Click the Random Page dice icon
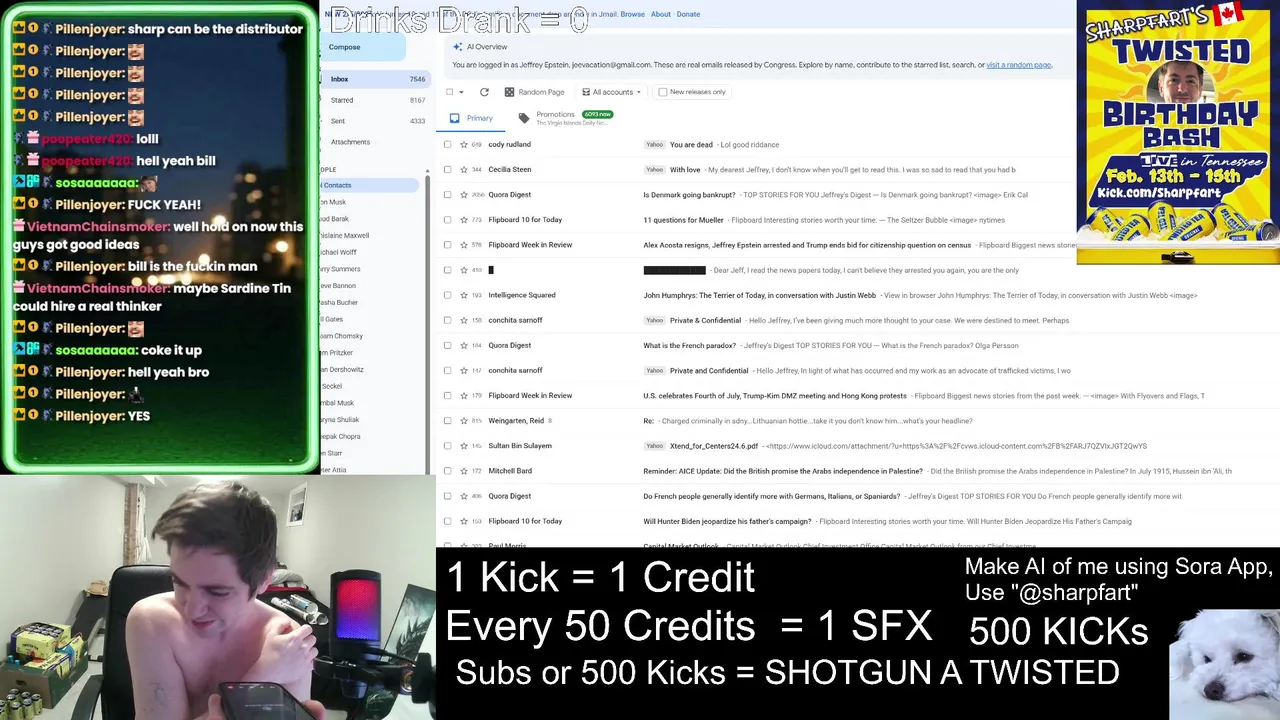The height and width of the screenshot is (720, 1280). 509,92
